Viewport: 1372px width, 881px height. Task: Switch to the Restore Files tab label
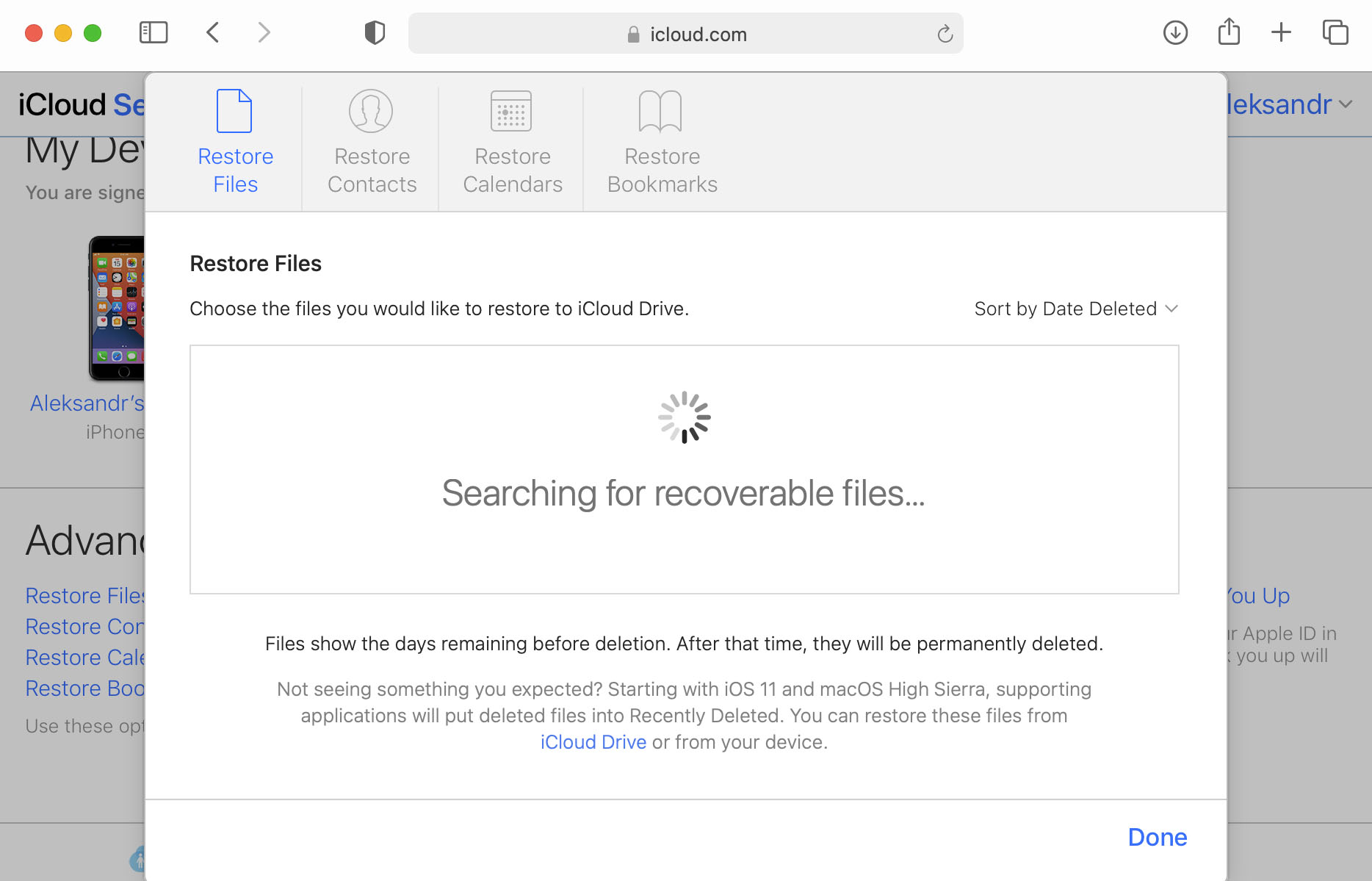[235, 170]
